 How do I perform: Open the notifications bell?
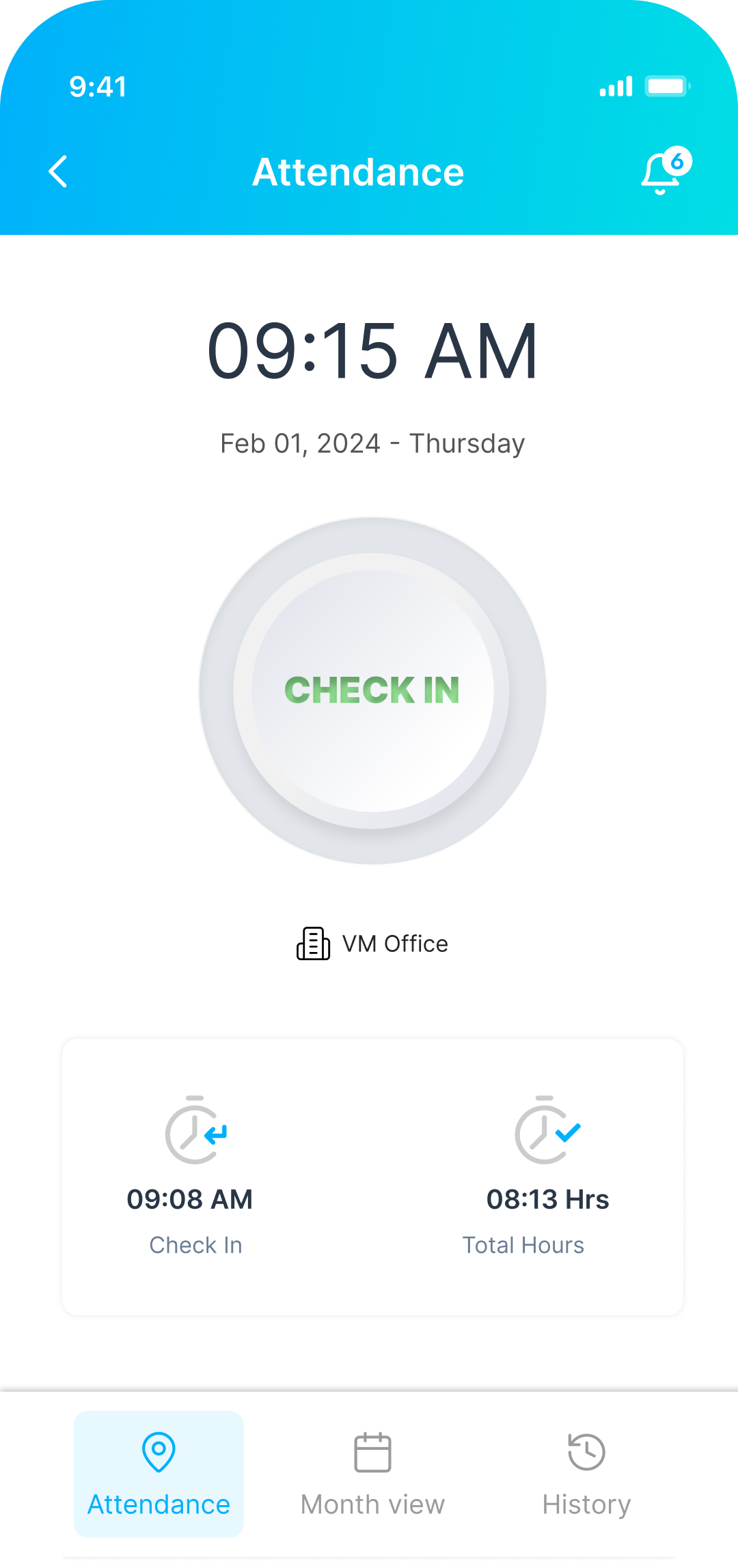tap(659, 173)
